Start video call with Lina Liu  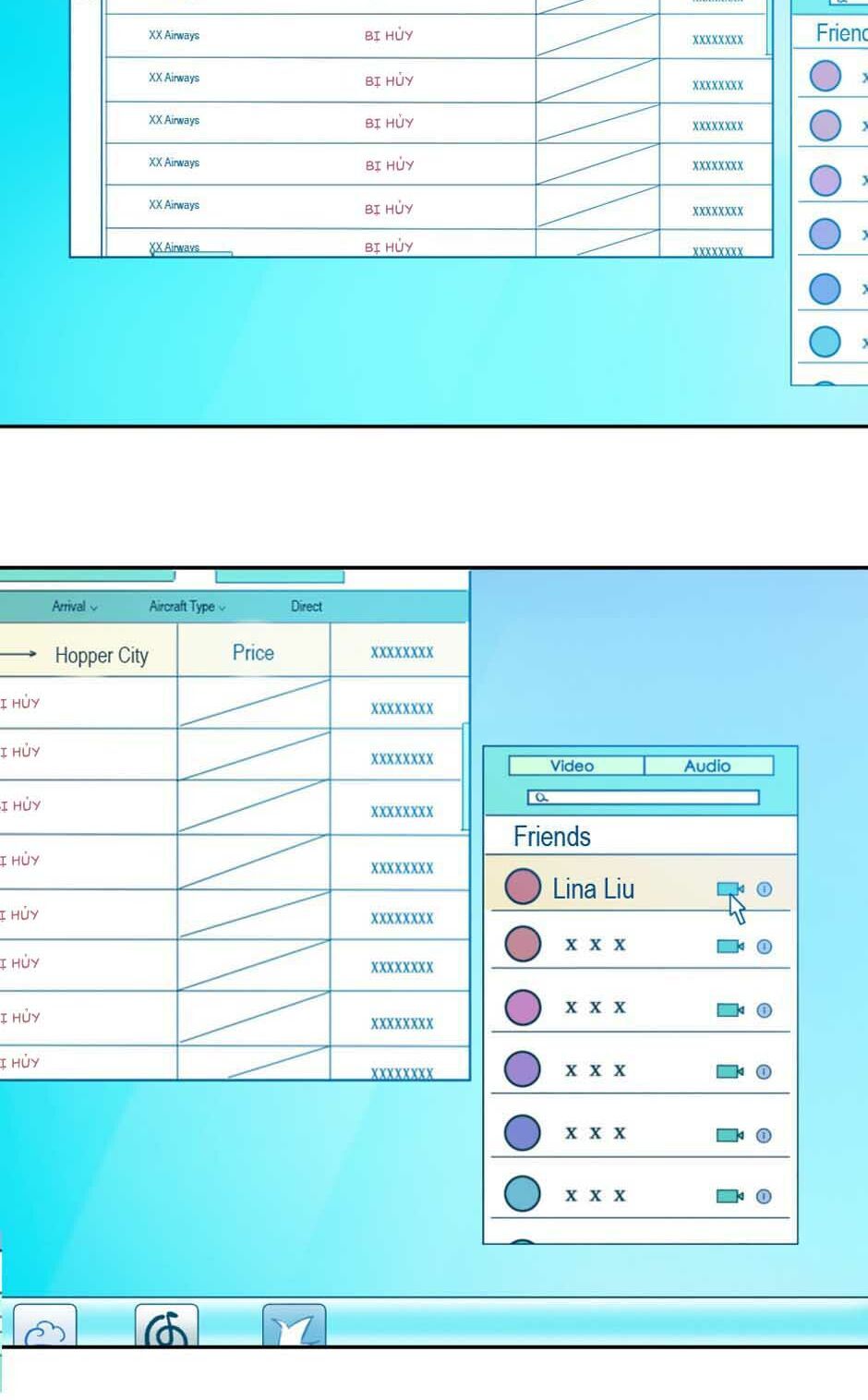click(729, 889)
